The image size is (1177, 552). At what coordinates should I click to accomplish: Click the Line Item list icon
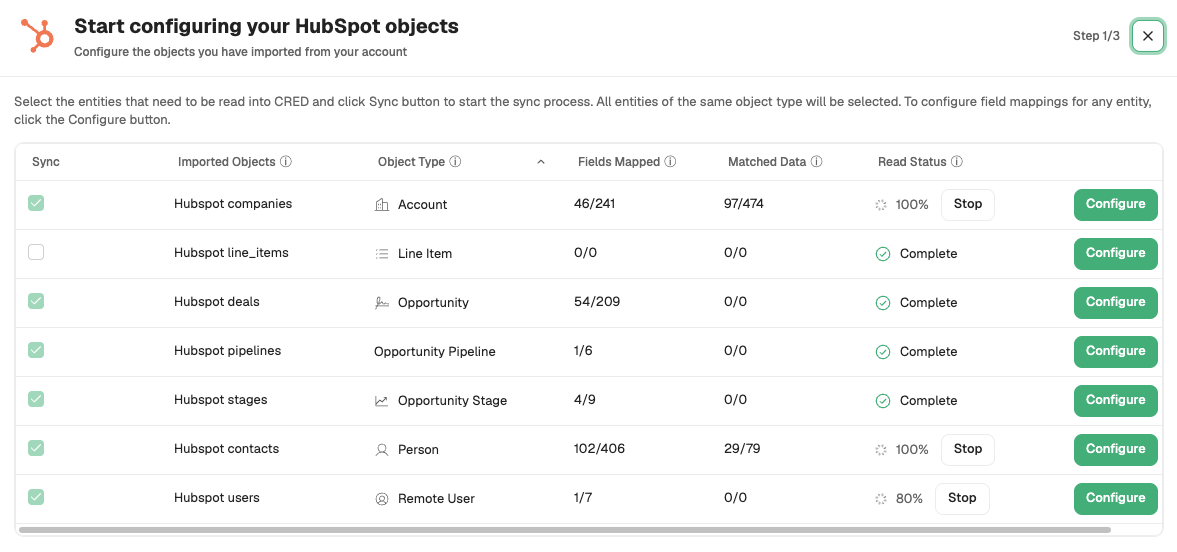point(381,254)
